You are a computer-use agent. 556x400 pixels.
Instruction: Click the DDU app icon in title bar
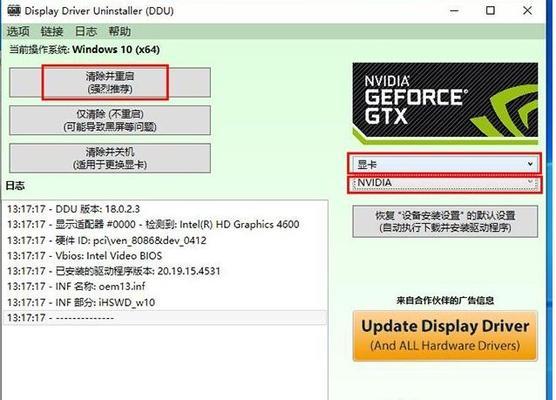pyautogui.click(x=14, y=11)
